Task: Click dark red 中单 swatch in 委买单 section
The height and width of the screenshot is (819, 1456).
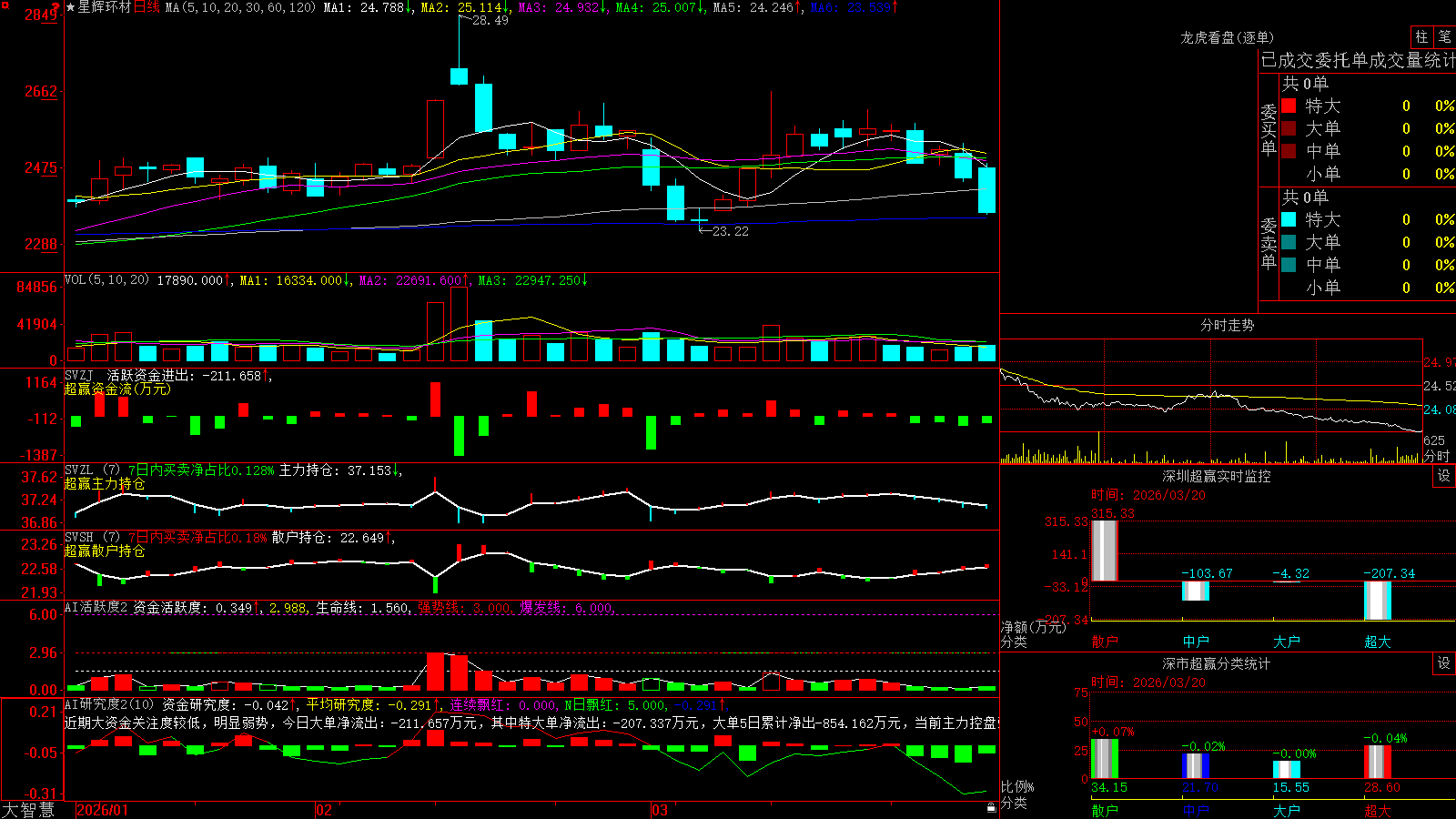Action: coord(1289,151)
